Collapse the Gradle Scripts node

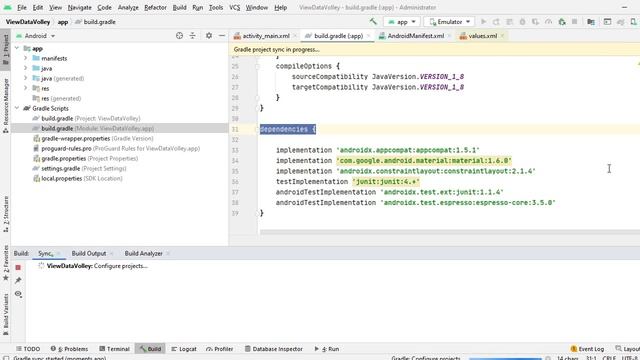[x=17, y=108]
